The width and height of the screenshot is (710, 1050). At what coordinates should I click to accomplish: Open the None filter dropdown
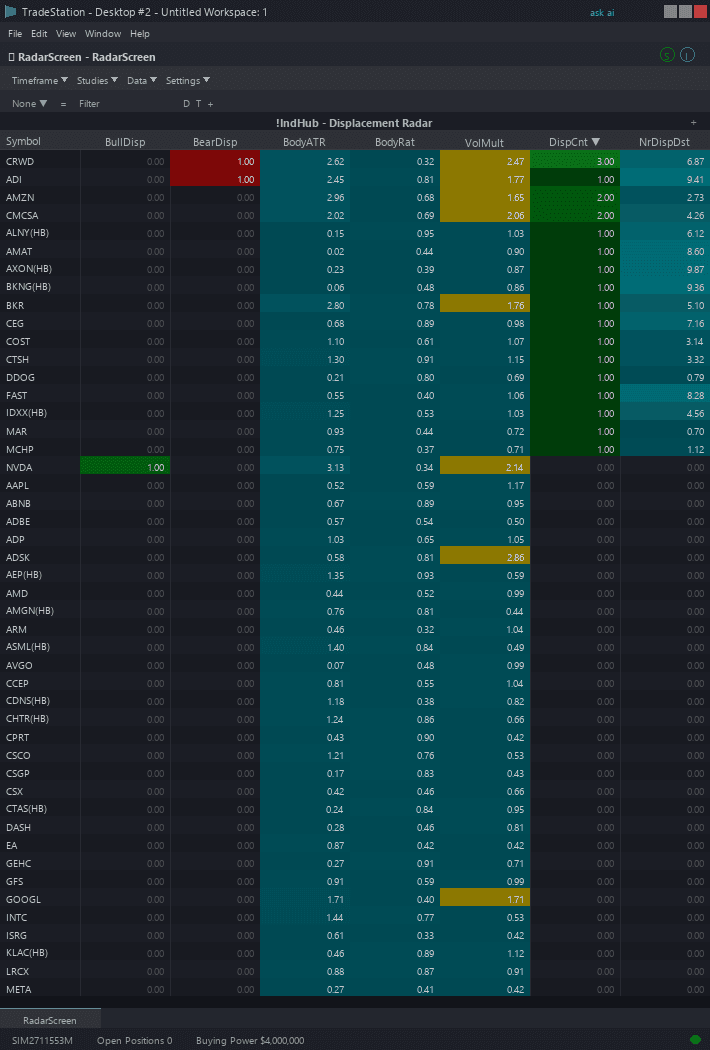29,104
